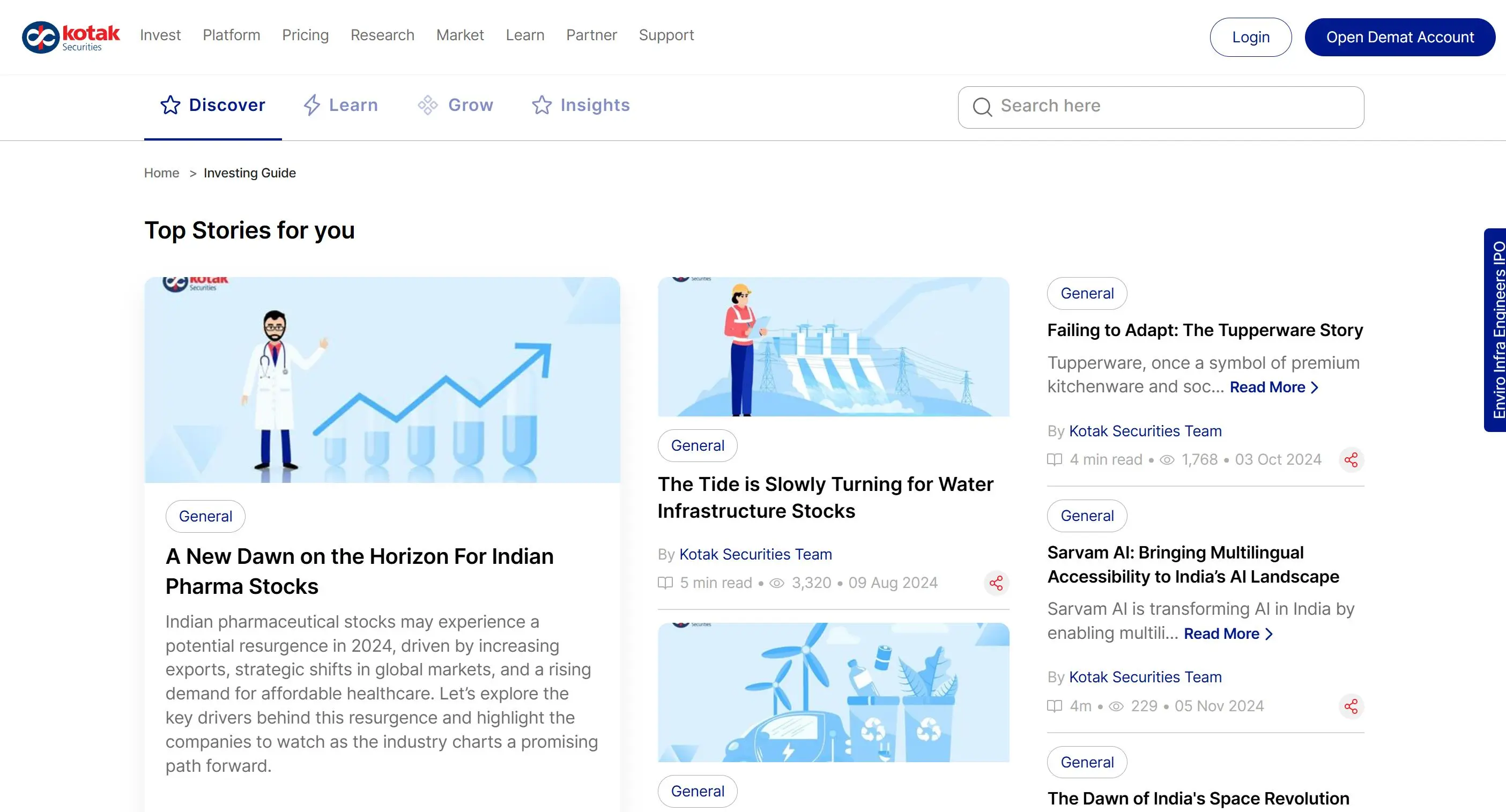Click the Login button

[x=1250, y=37]
